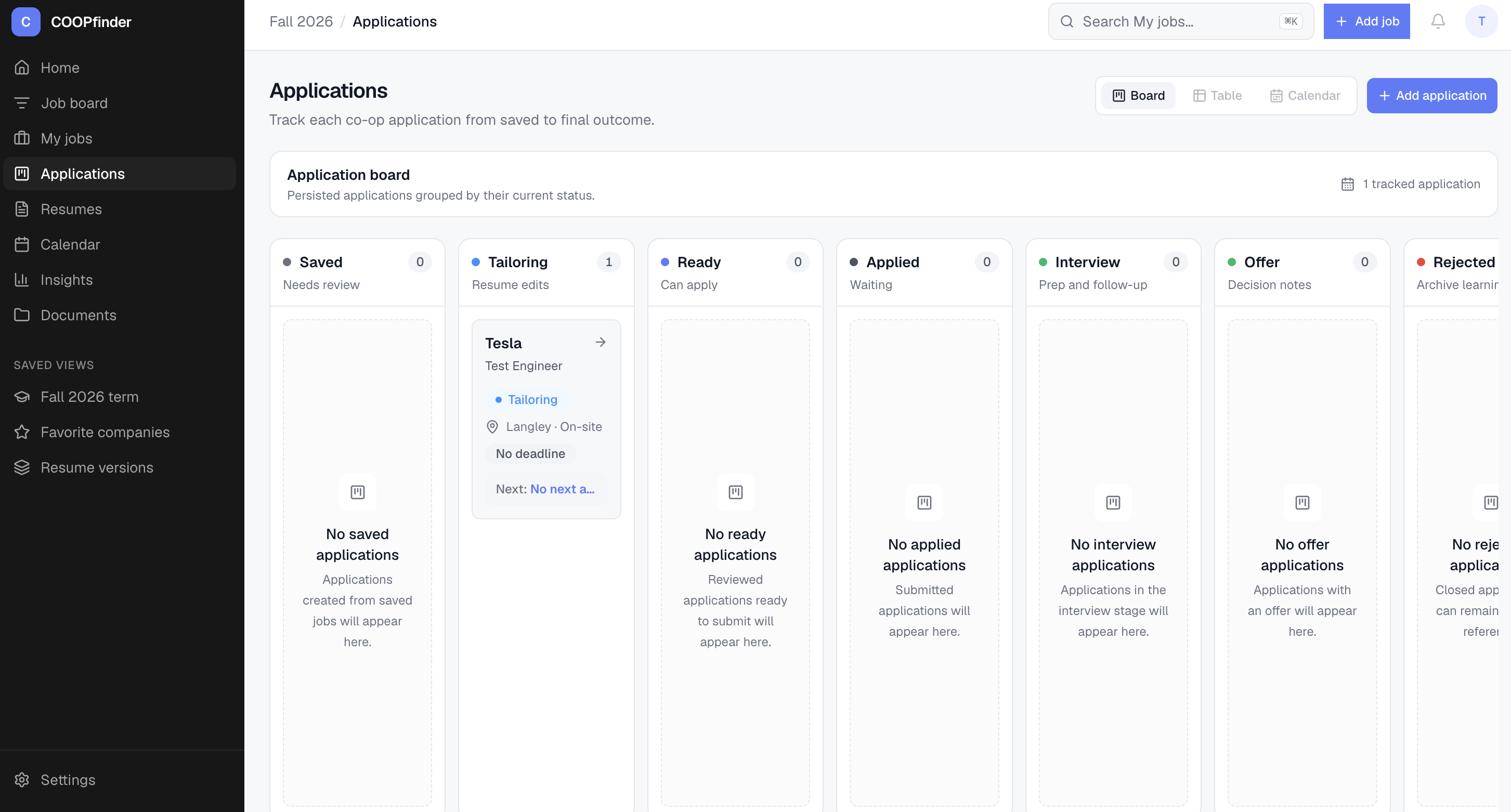This screenshot has height=812, width=1511.
Task: Click the search magnifier icon
Action: click(1067, 22)
